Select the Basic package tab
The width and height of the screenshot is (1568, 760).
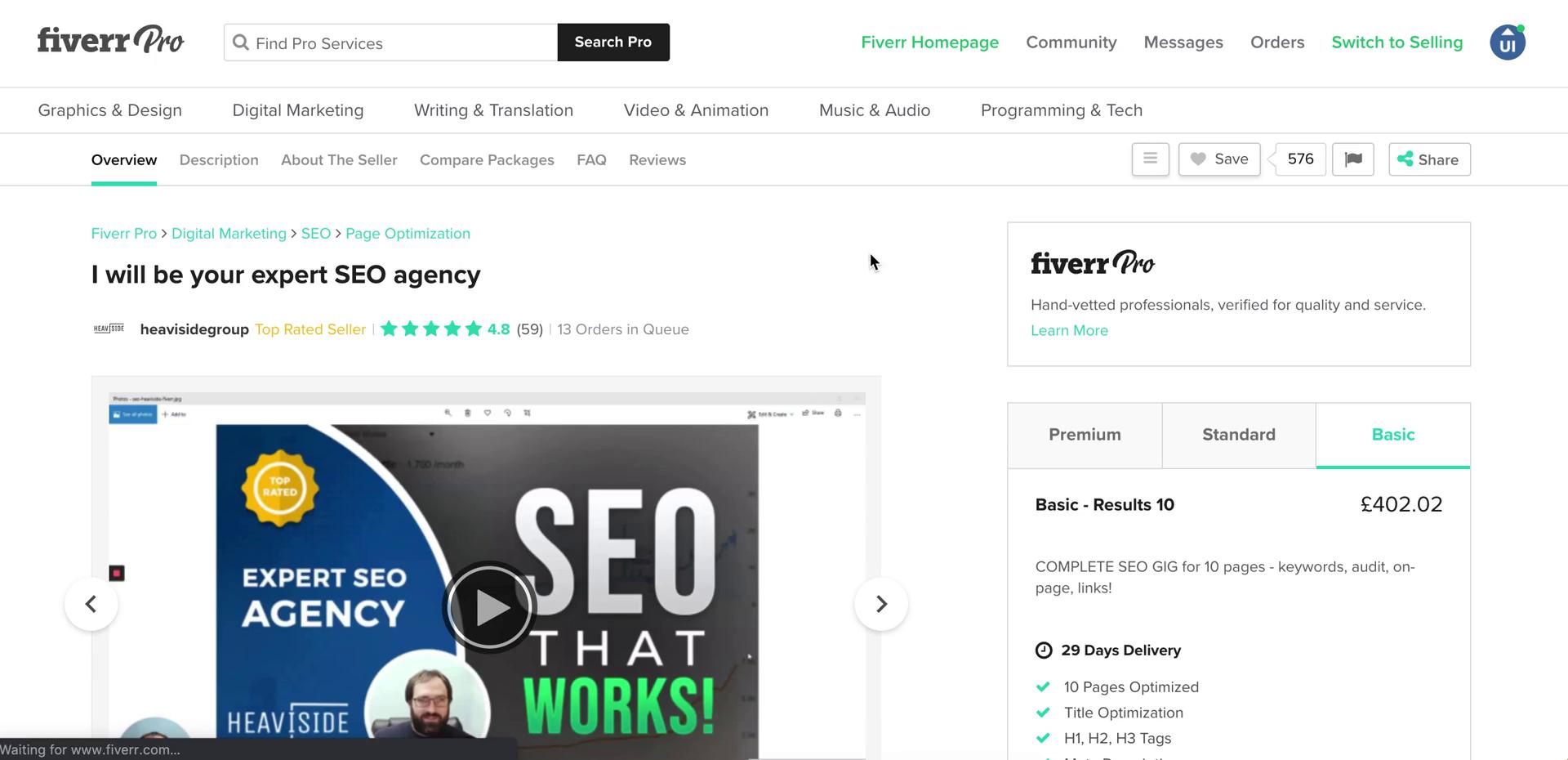[x=1392, y=435]
